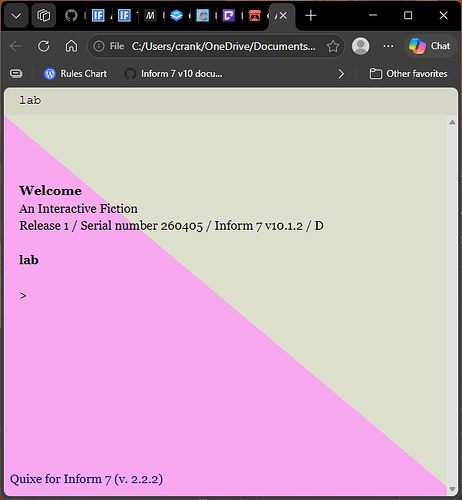Go to the browser home page

pos(71,46)
